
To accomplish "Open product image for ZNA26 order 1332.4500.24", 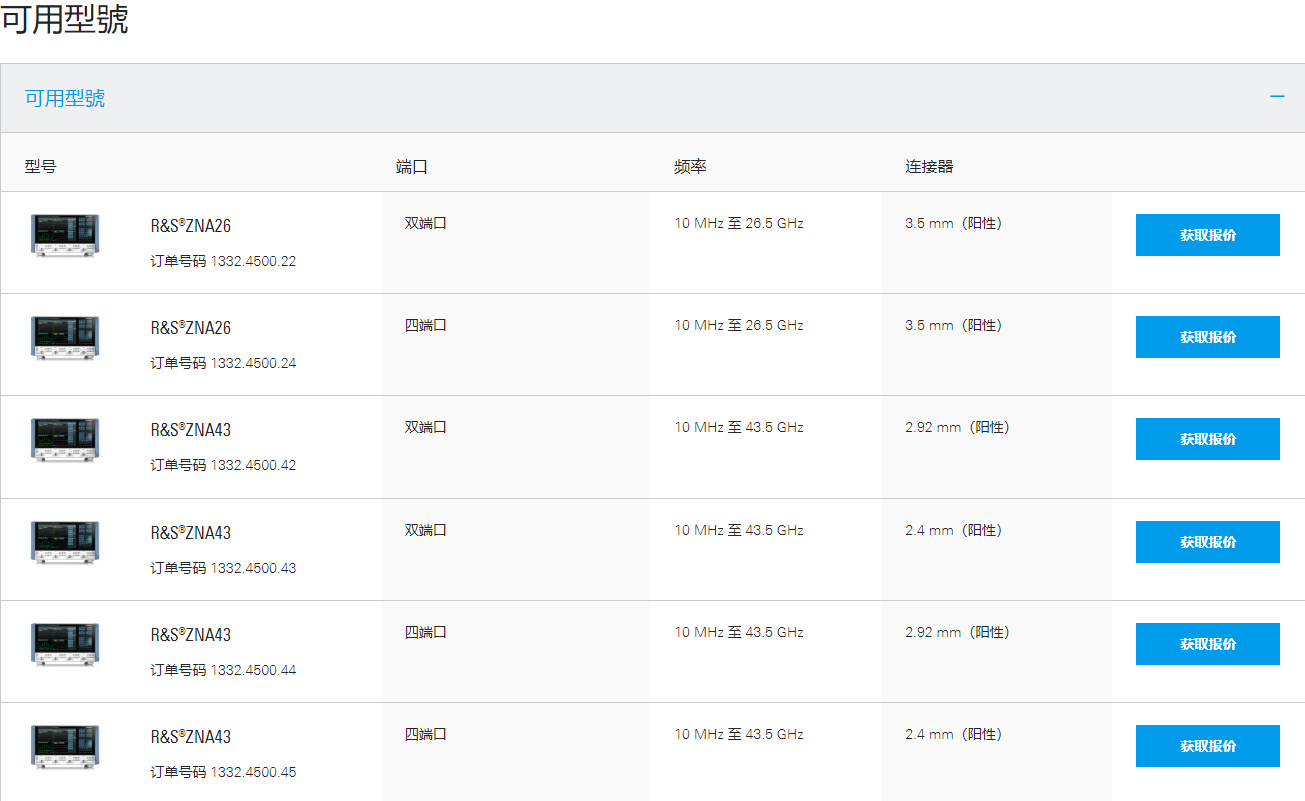I will coord(65,338).
